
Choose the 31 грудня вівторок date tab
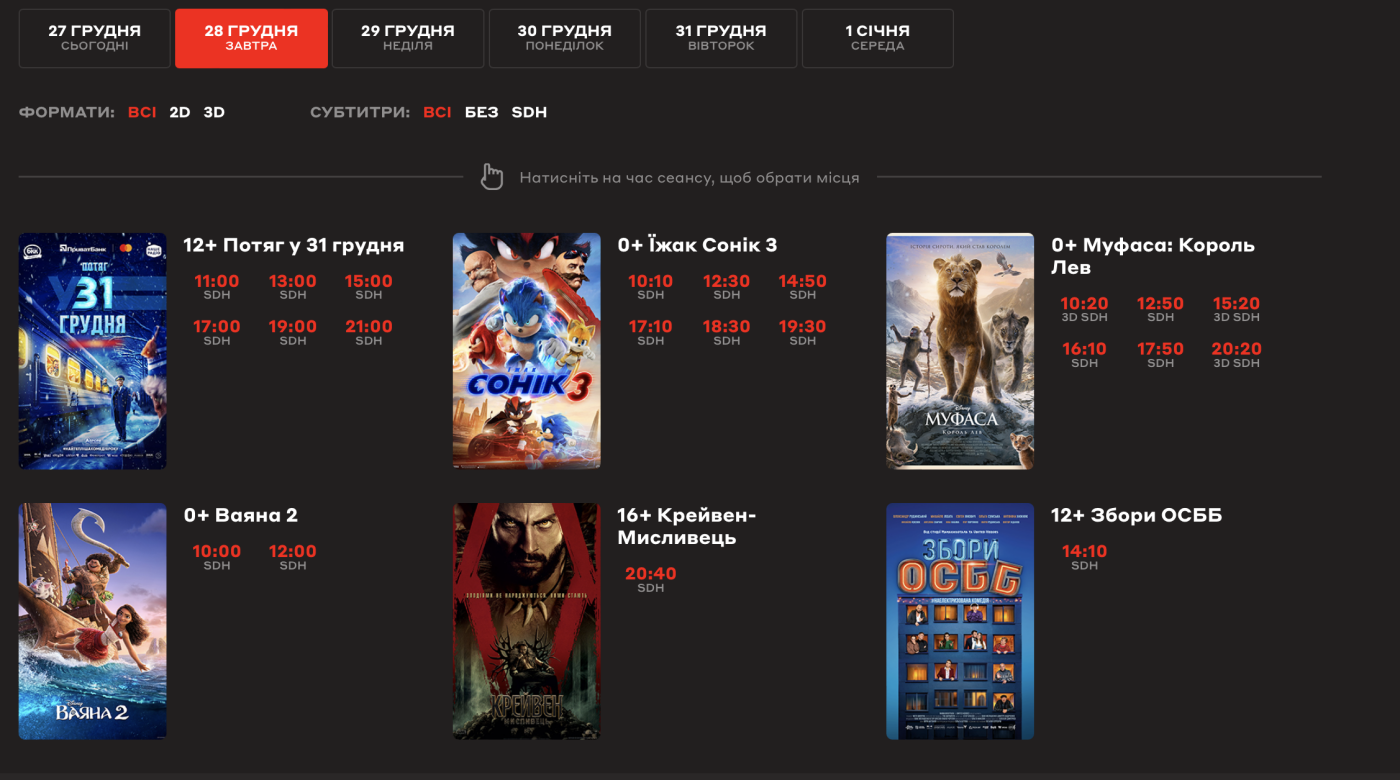point(721,39)
